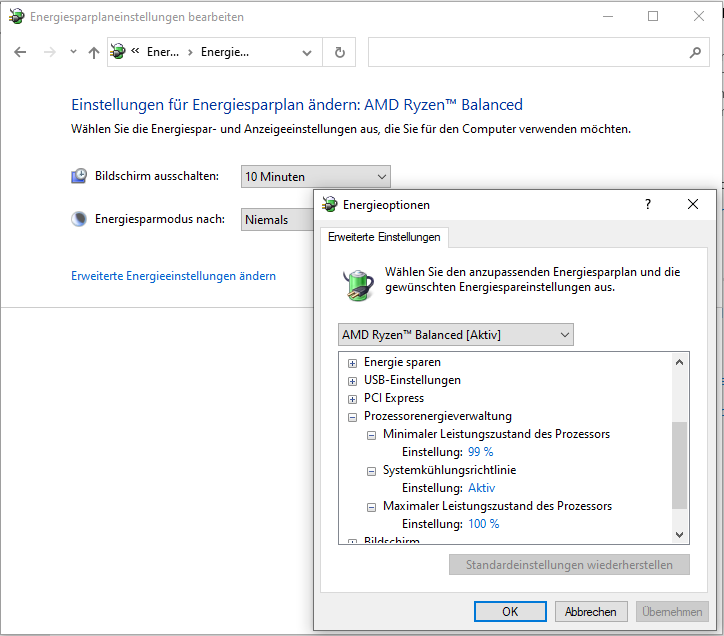
Task: Focus the Control Panel search field
Action: point(538,52)
